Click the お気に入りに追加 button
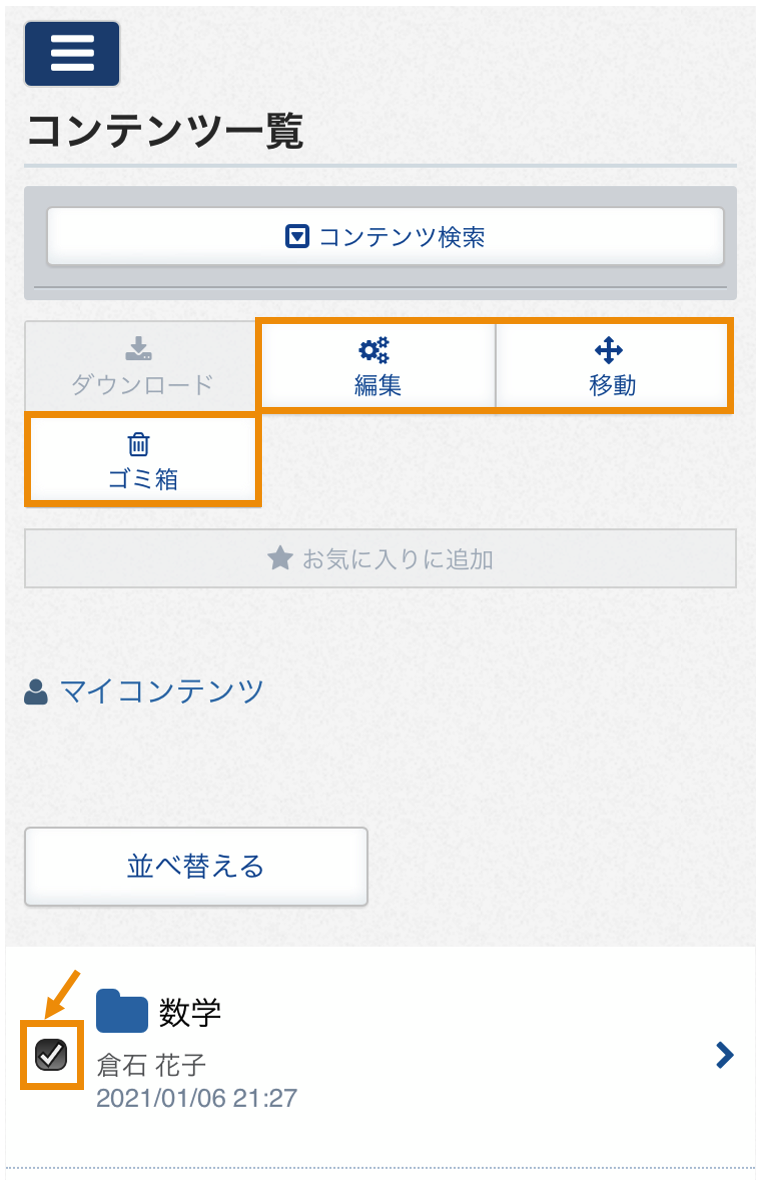This screenshot has width=760, height=1182. [x=380, y=559]
